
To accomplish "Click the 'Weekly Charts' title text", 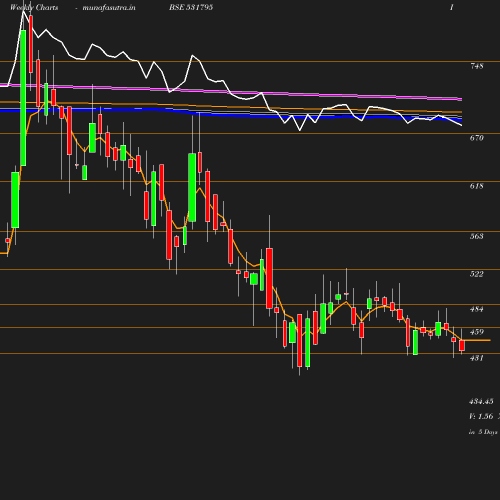I will point(34,7).
